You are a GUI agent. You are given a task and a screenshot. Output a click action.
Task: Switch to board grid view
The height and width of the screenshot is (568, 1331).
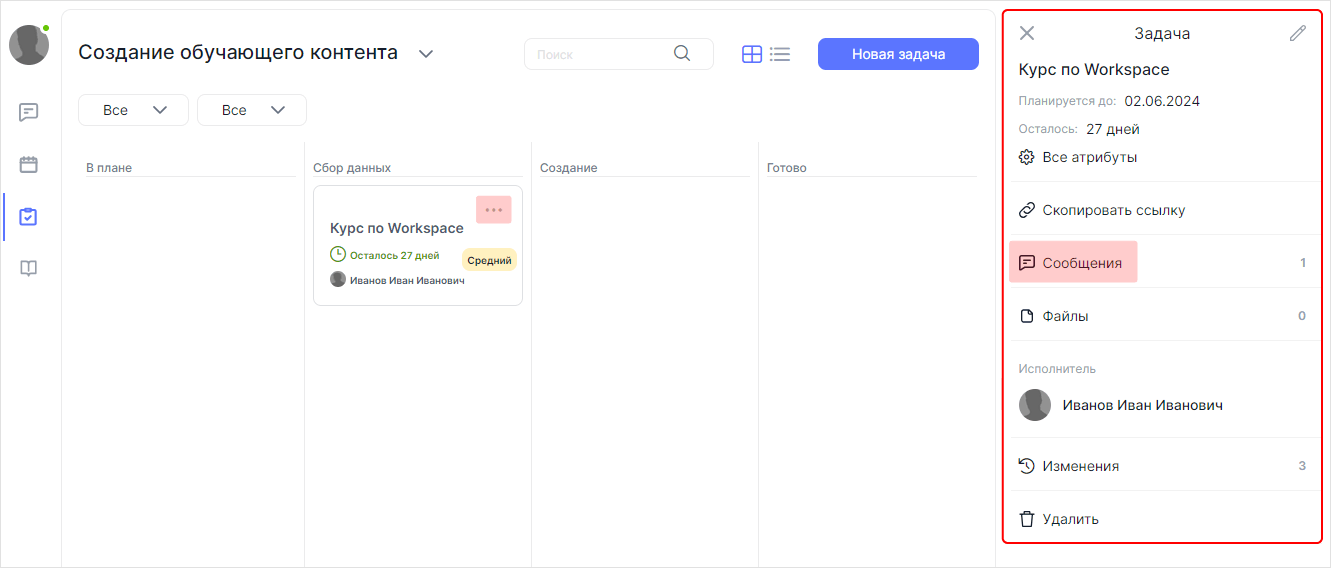click(x=752, y=54)
